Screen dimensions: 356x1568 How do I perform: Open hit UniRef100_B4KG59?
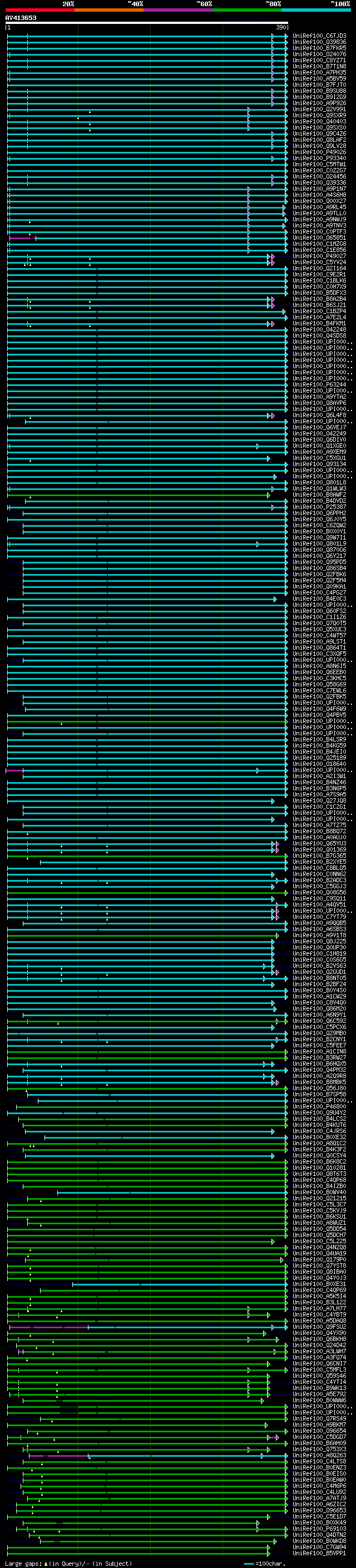(x=319, y=746)
